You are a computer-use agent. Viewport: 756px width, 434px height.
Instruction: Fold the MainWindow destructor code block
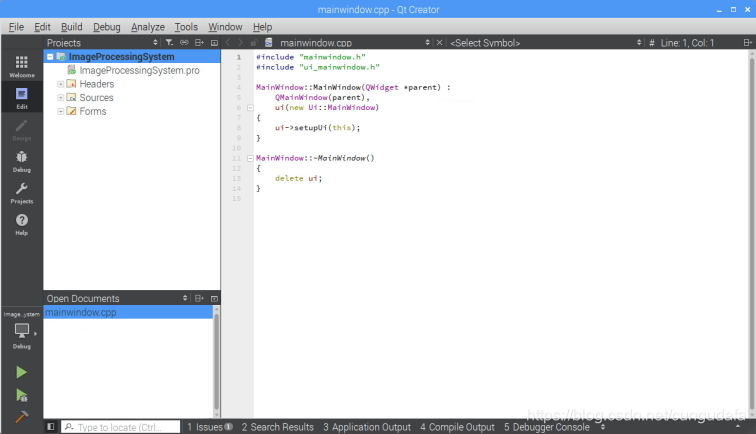250,158
